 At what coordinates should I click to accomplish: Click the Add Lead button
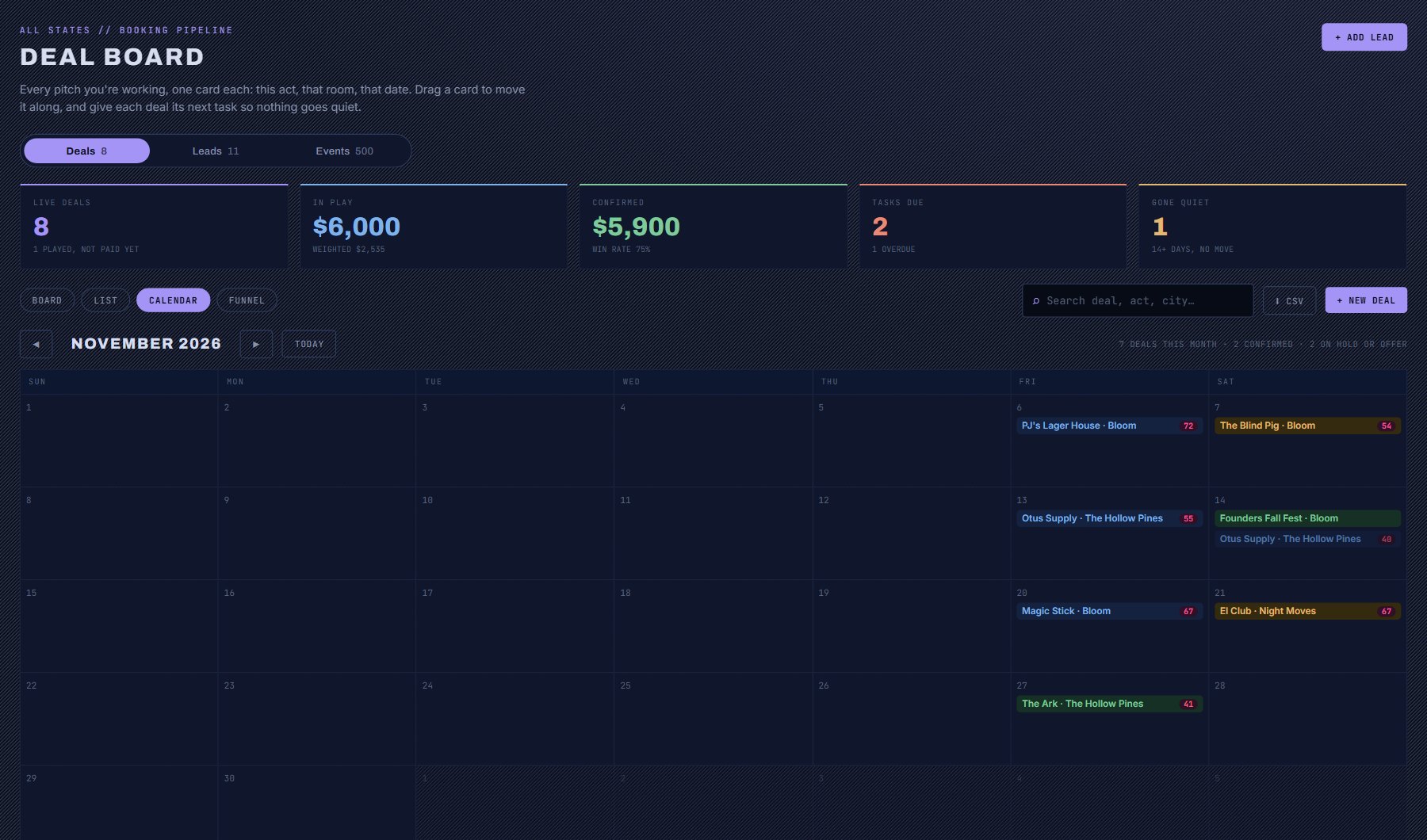point(1364,37)
